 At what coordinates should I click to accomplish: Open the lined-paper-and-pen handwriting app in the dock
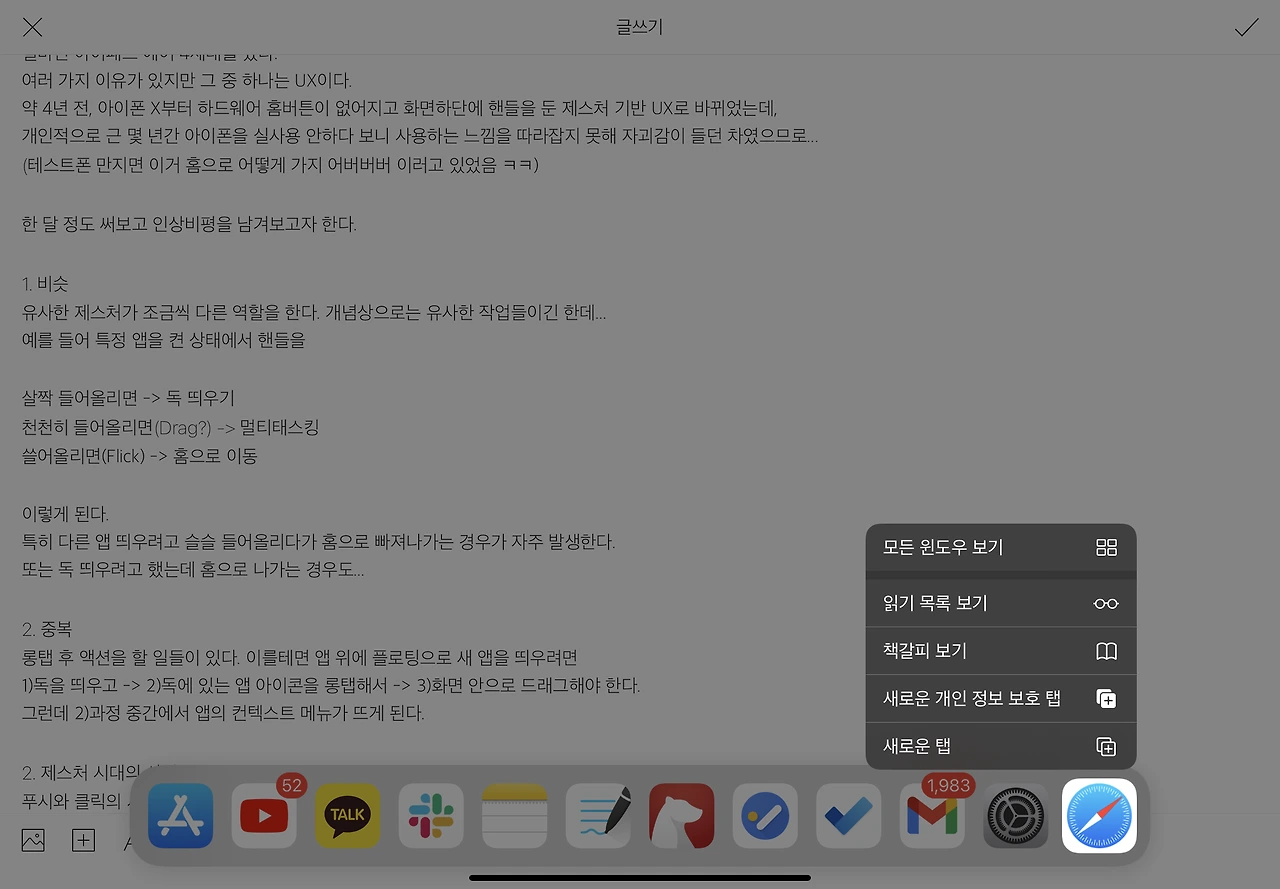coord(598,816)
